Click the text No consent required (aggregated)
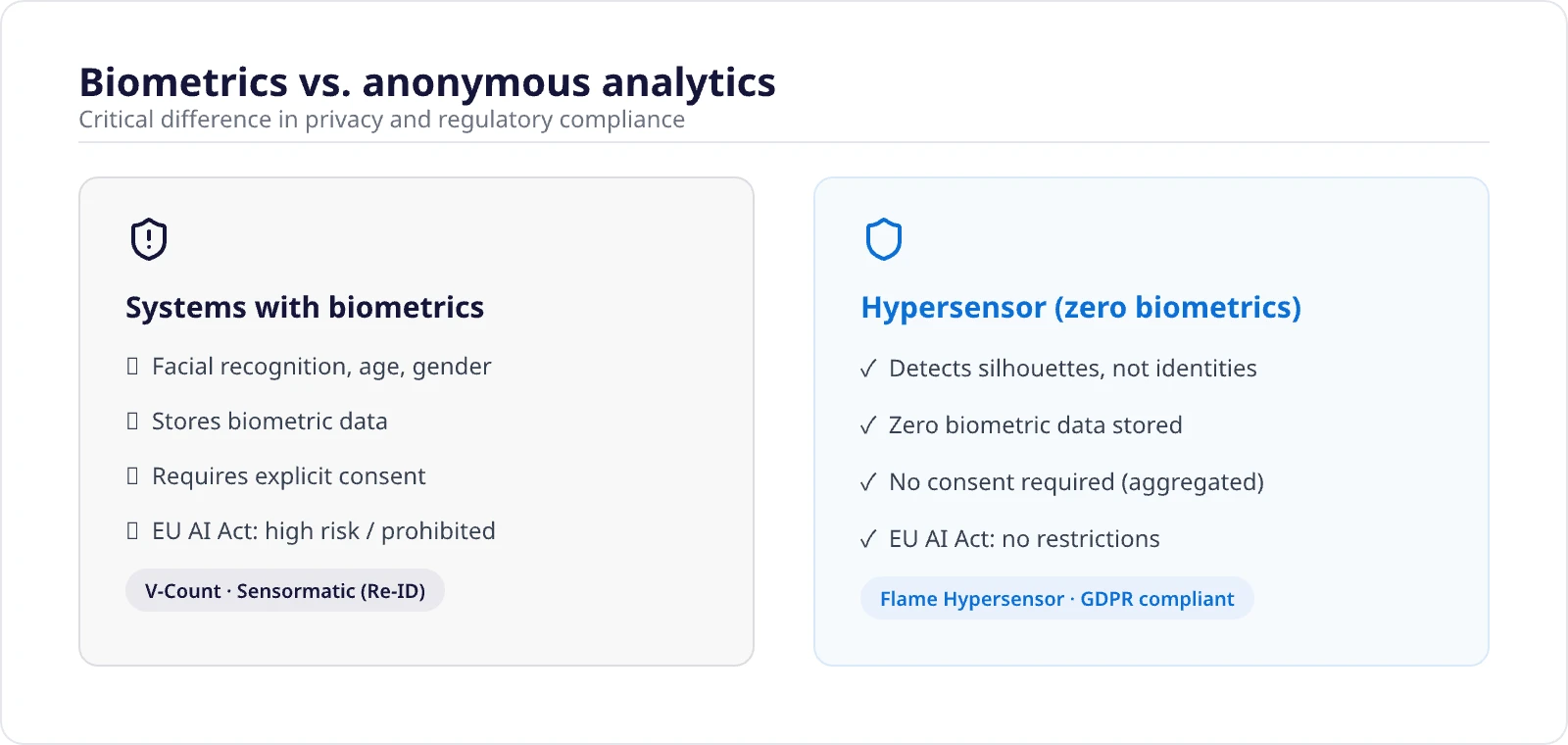 coord(1076,482)
